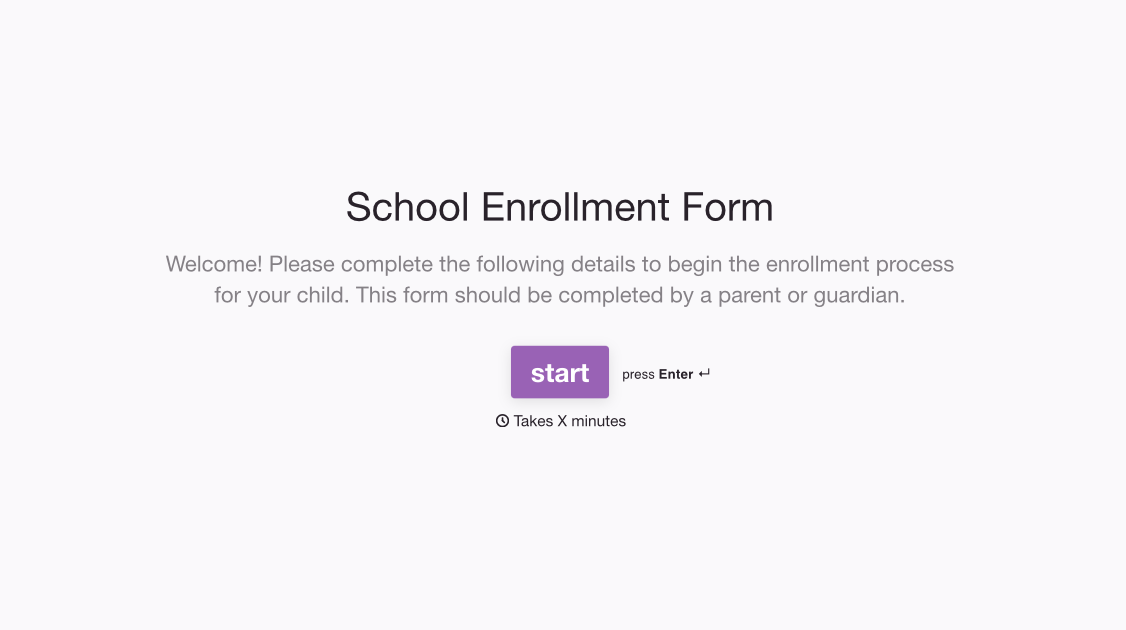Click the bold 'Enter' word in the hint
The image size is (1126, 630).
676,374
